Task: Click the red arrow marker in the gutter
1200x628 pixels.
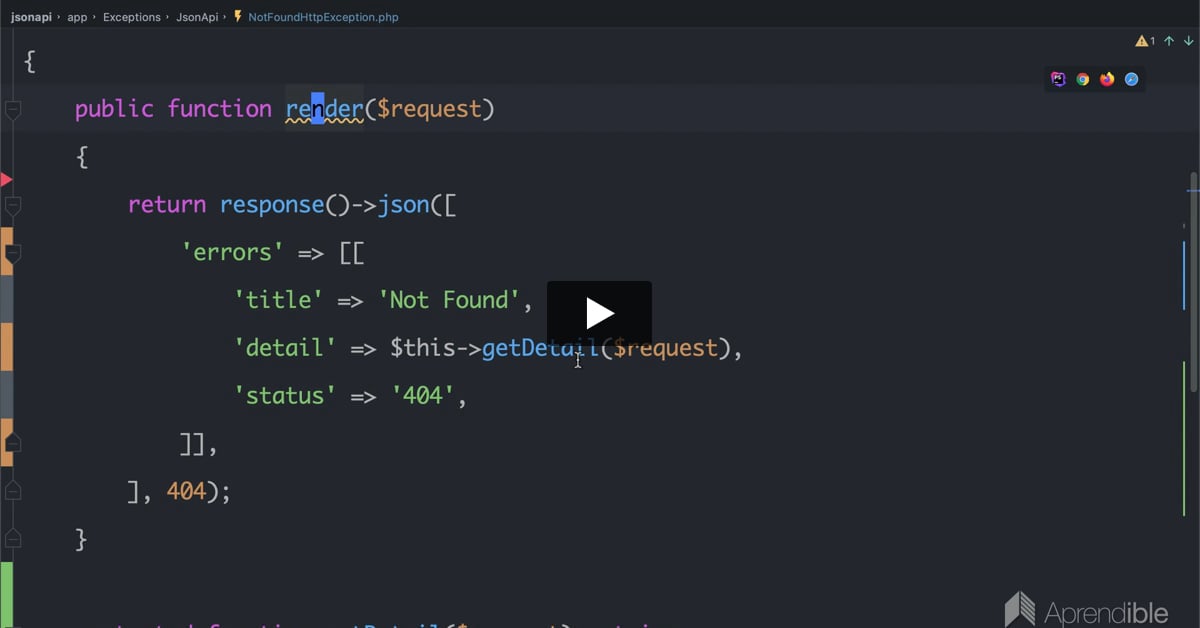Action: [6, 180]
